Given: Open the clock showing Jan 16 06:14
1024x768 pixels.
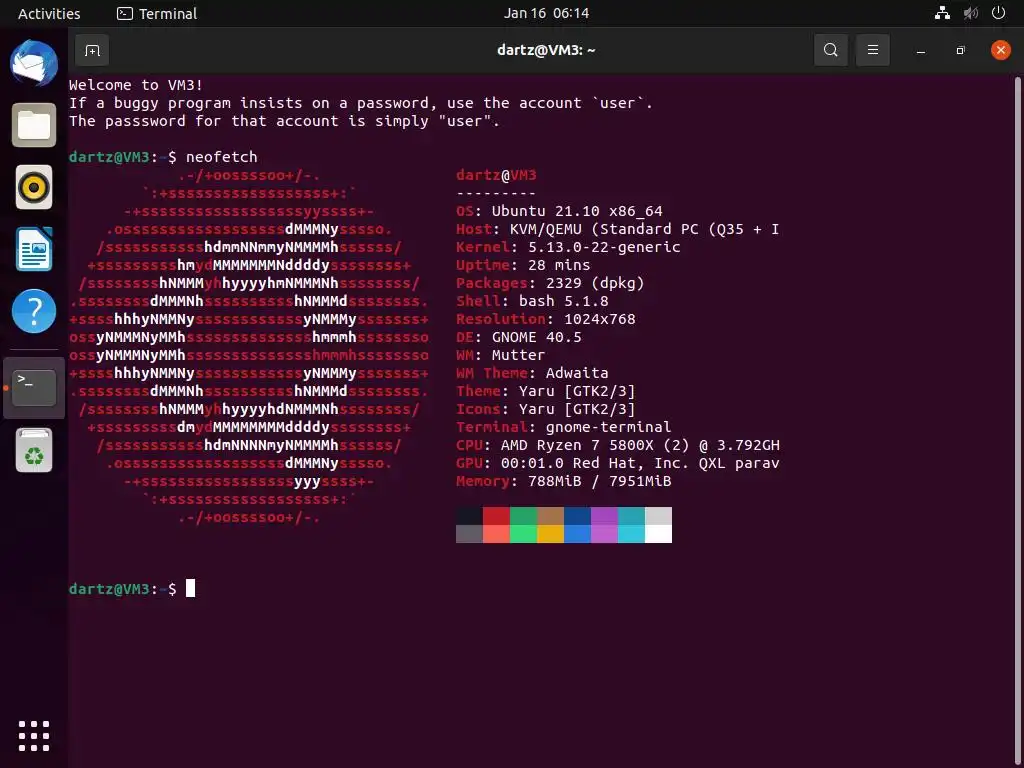Looking at the screenshot, I should (546, 14).
